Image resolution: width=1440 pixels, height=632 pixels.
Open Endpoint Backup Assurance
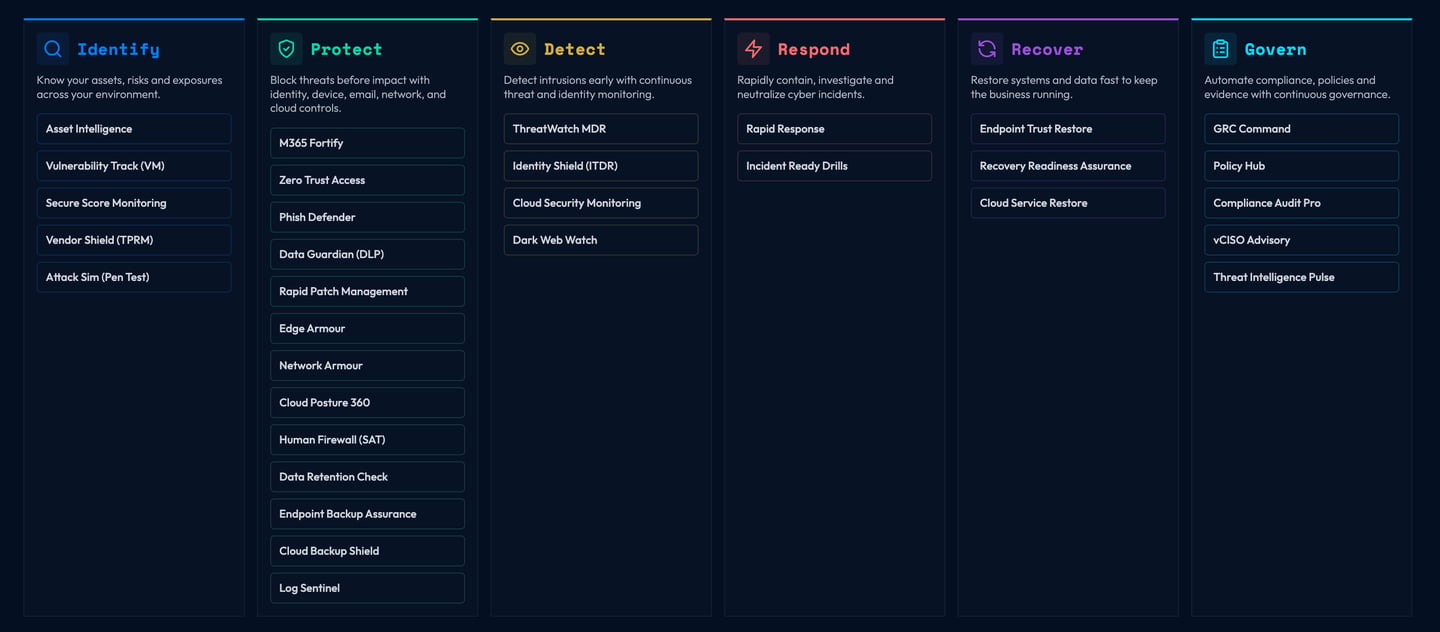coord(367,514)
